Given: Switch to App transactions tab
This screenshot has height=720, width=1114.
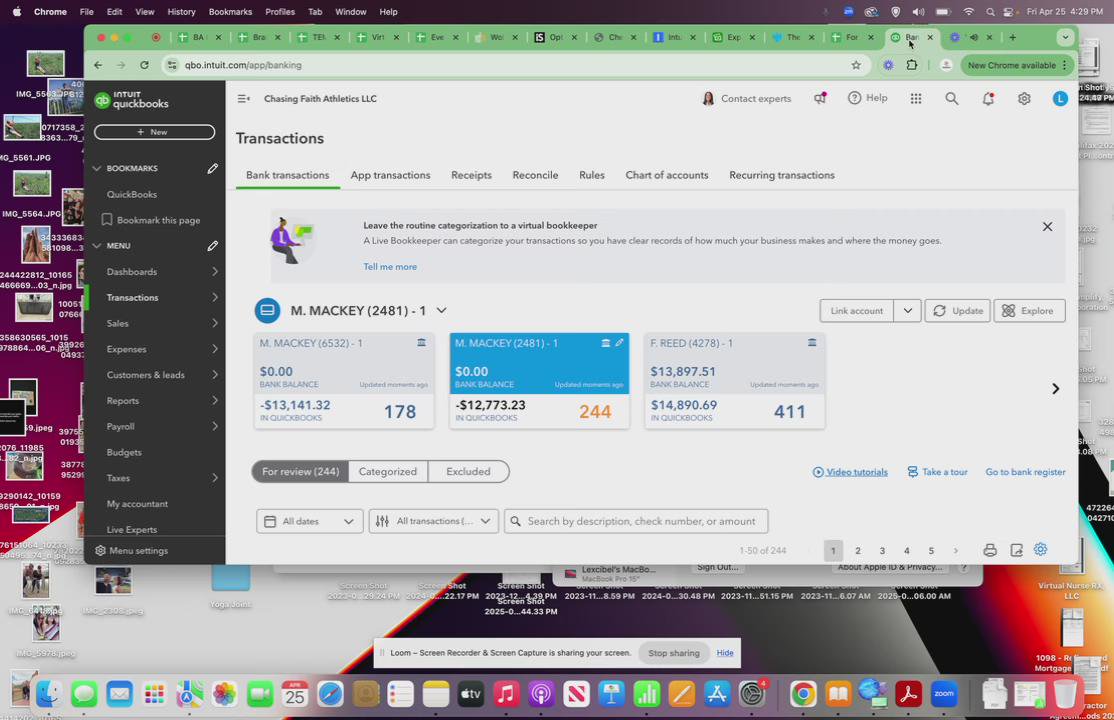Looking at the screenshot, I should click(x=390, y=176).
